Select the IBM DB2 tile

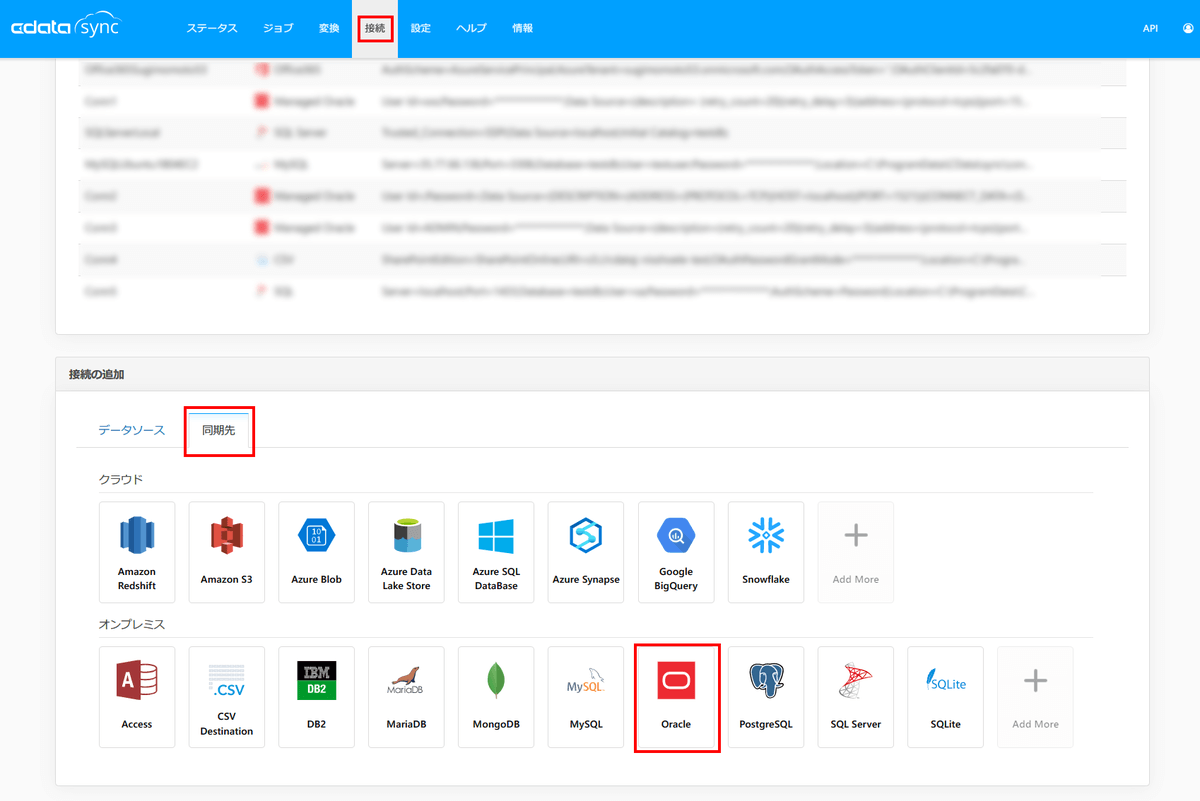tap(317, 697)
